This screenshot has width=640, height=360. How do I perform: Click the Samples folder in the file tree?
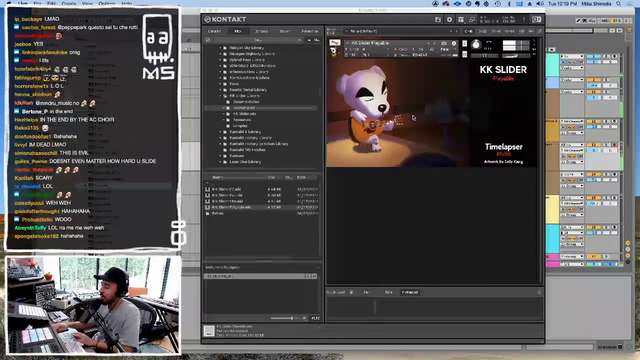240,126
